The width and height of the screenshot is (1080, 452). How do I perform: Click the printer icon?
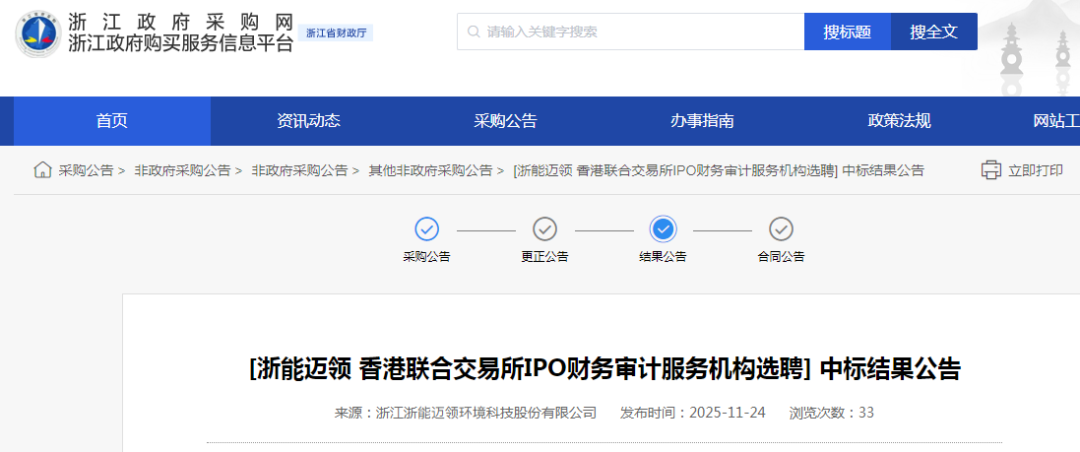(990, 170)
